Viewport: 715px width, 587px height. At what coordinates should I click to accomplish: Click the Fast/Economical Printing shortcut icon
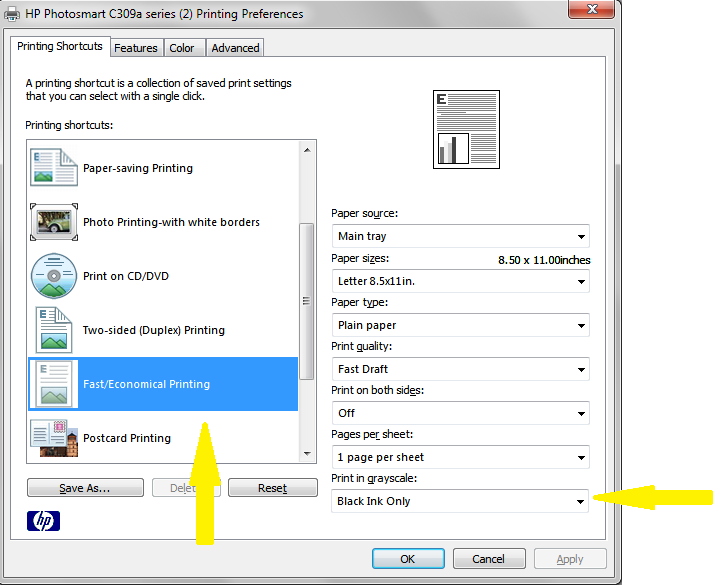(54, 384)
